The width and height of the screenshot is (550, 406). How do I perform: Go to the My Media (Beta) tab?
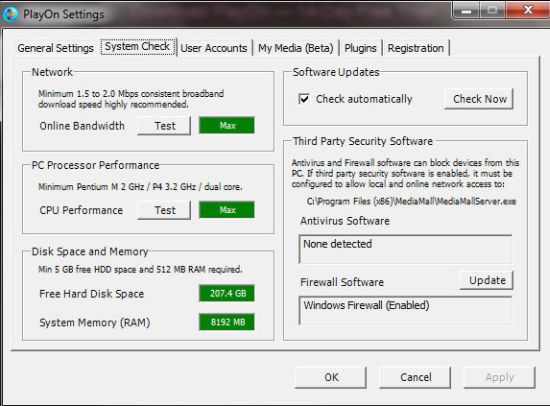tap(296, 48)
